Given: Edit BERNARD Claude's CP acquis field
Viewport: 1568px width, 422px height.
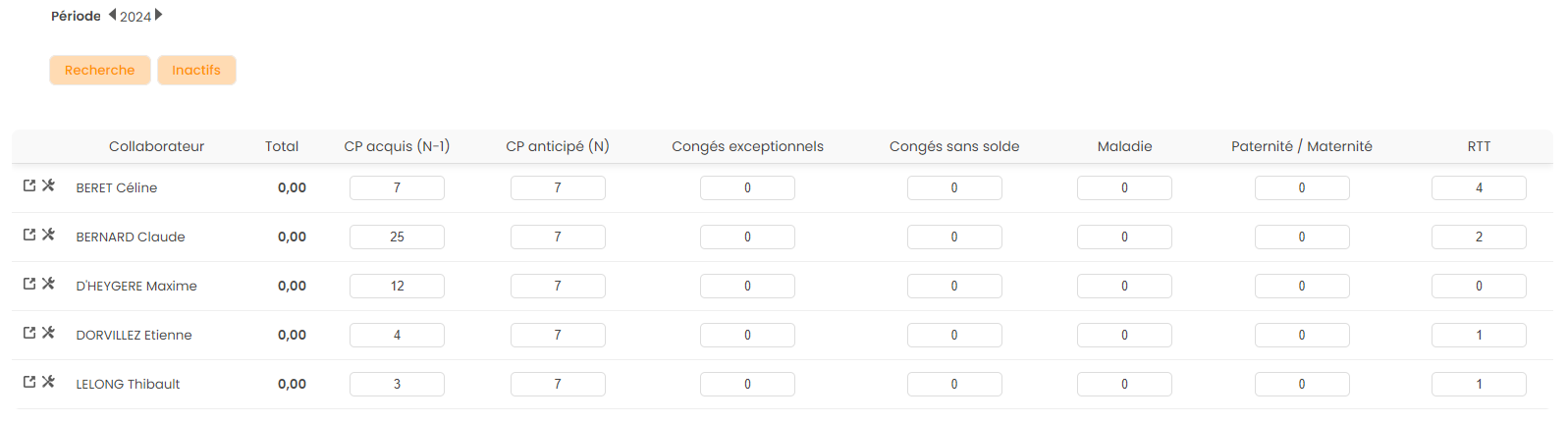Looking at the screenshot, I should (x=397, y=237).
